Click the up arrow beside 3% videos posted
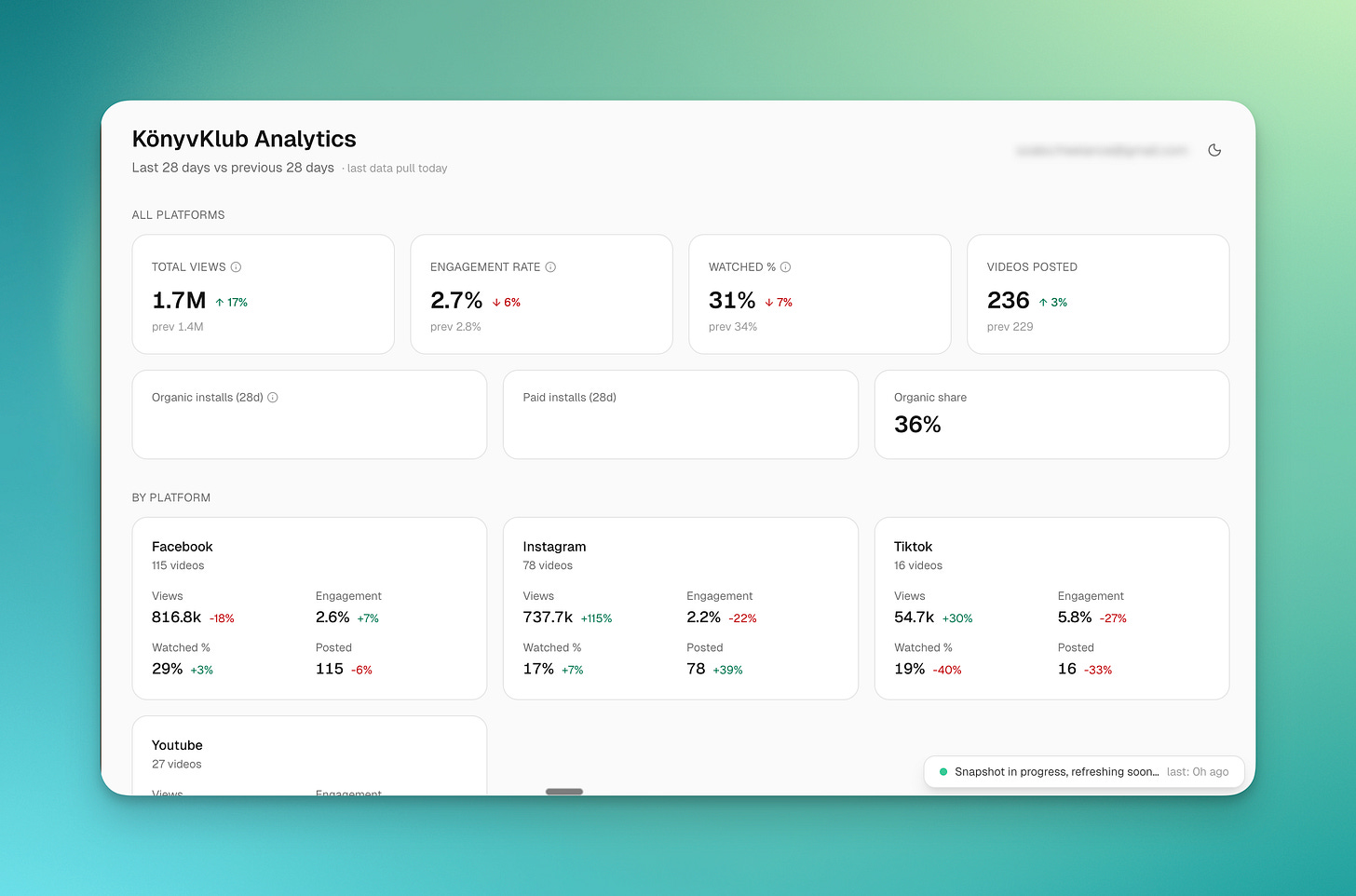 [1043, 303]
